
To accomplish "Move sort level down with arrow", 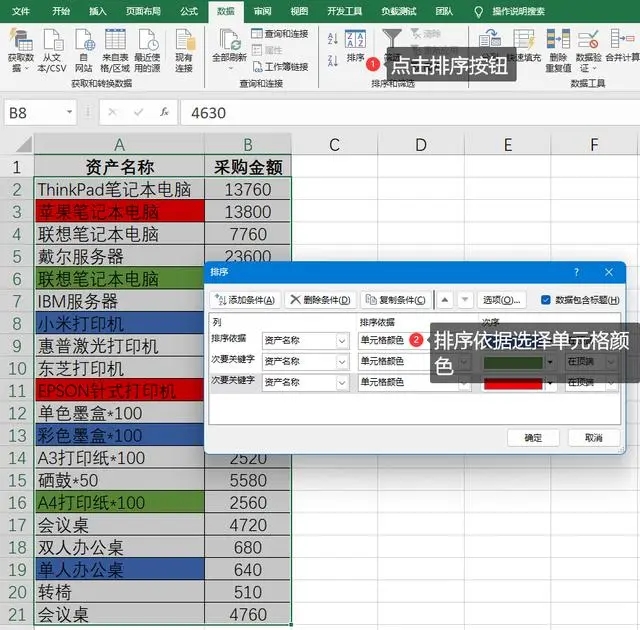I will click(x=464, y=300).
